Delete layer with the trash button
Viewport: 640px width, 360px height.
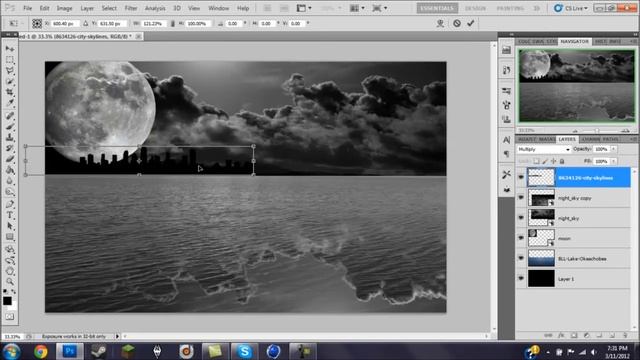(x=625, y=335)
